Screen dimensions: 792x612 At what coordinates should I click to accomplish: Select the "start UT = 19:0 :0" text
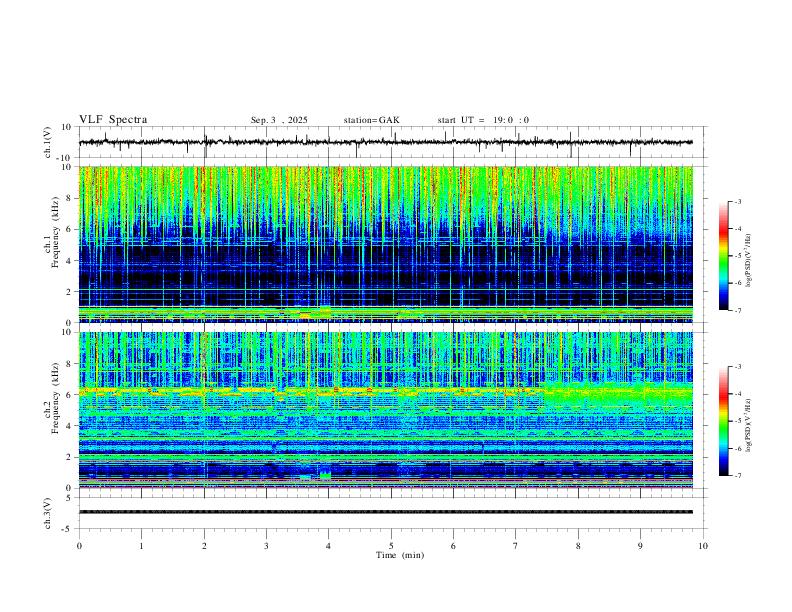(483, 120)
